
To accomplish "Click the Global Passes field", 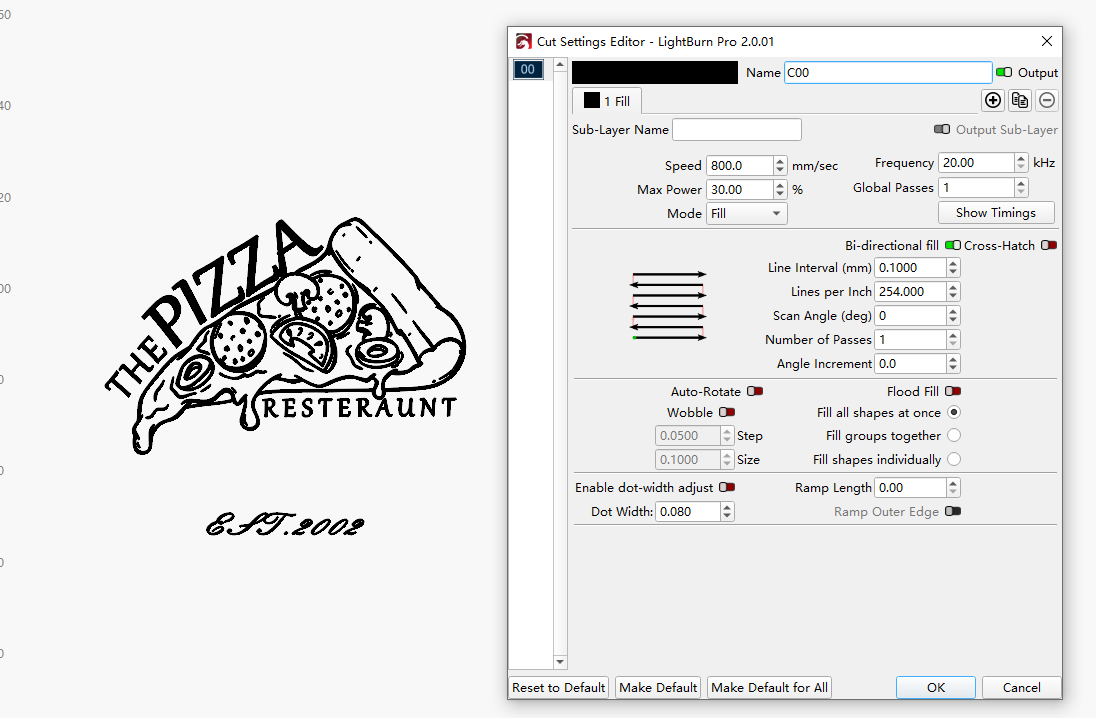I will coord(976,187).
